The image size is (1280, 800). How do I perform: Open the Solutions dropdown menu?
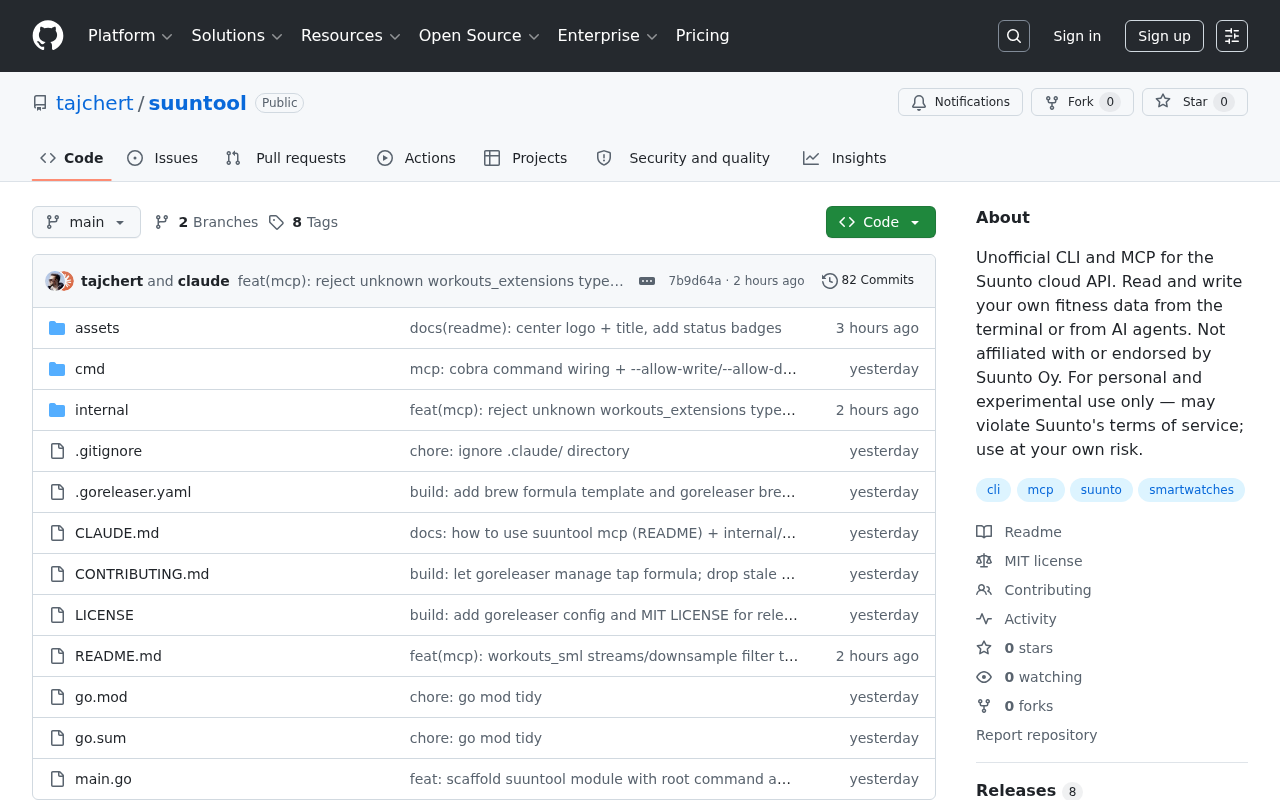point(237,36)
